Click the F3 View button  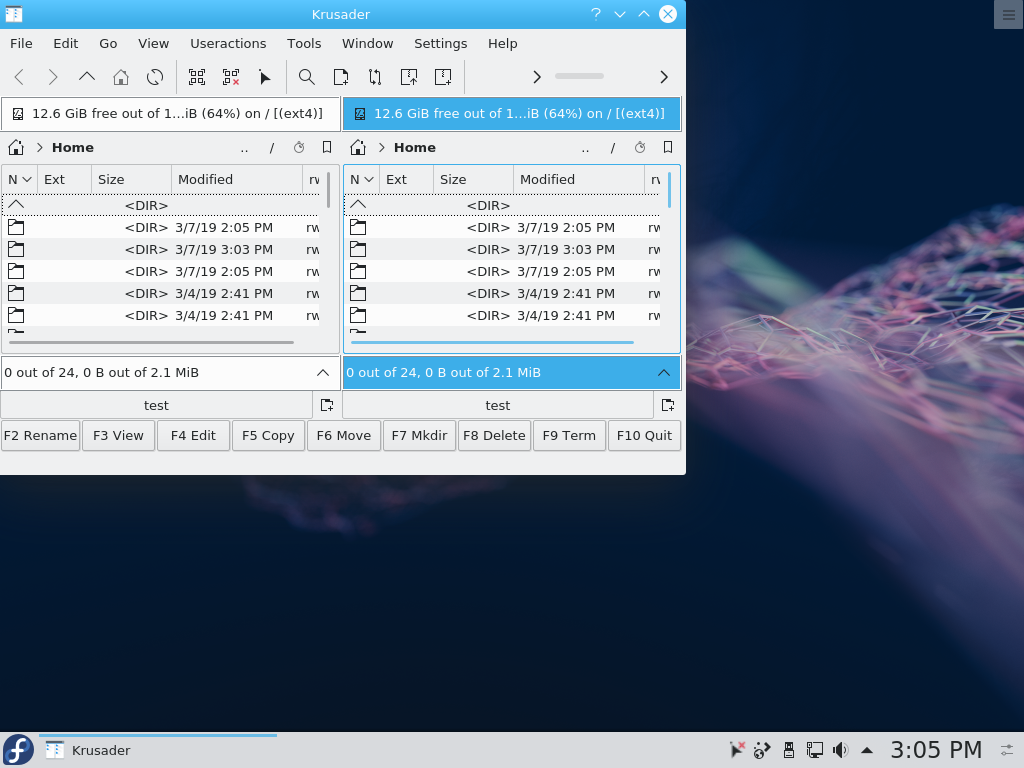point(118,436)
